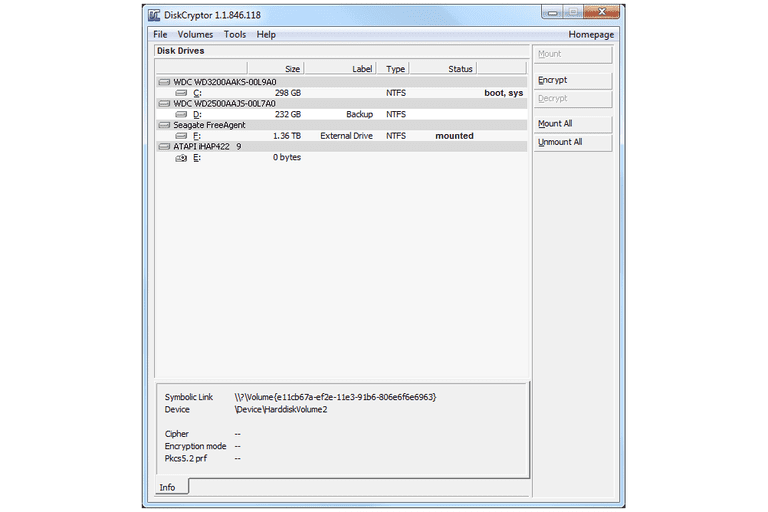Select the Info tab
This screenshot has width=768, height=512.
171,488
